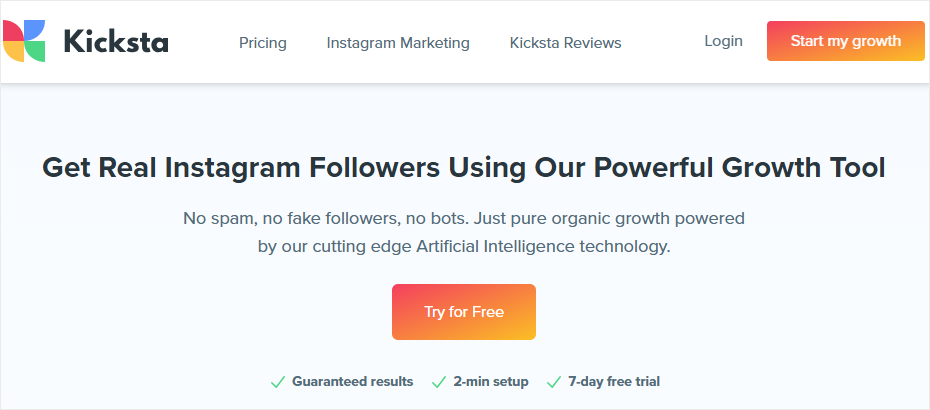Viewport: 930px width, 410px height.
Task: Click the Start my growth button
Action: pyautogui.click(x=846, y=41)
